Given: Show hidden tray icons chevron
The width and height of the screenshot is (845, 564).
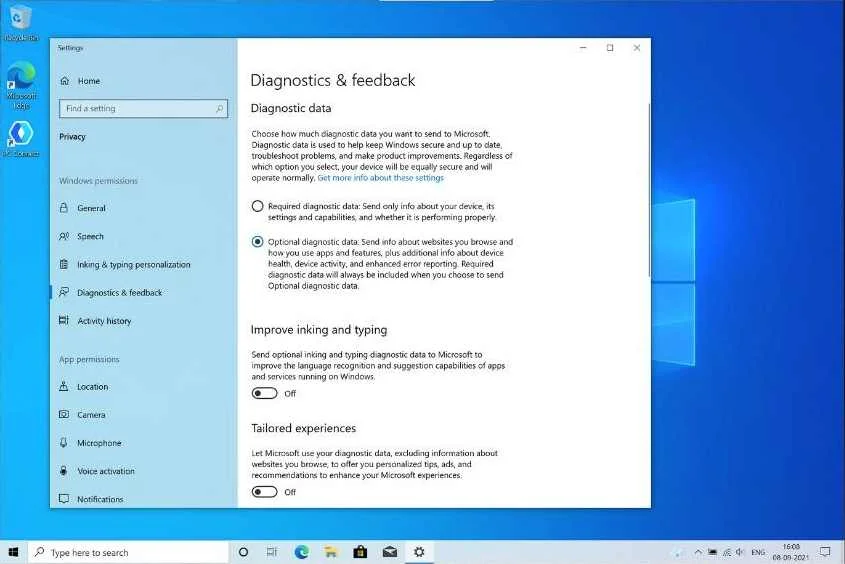Looking at the screenshot, I should [x=698, y=552].
